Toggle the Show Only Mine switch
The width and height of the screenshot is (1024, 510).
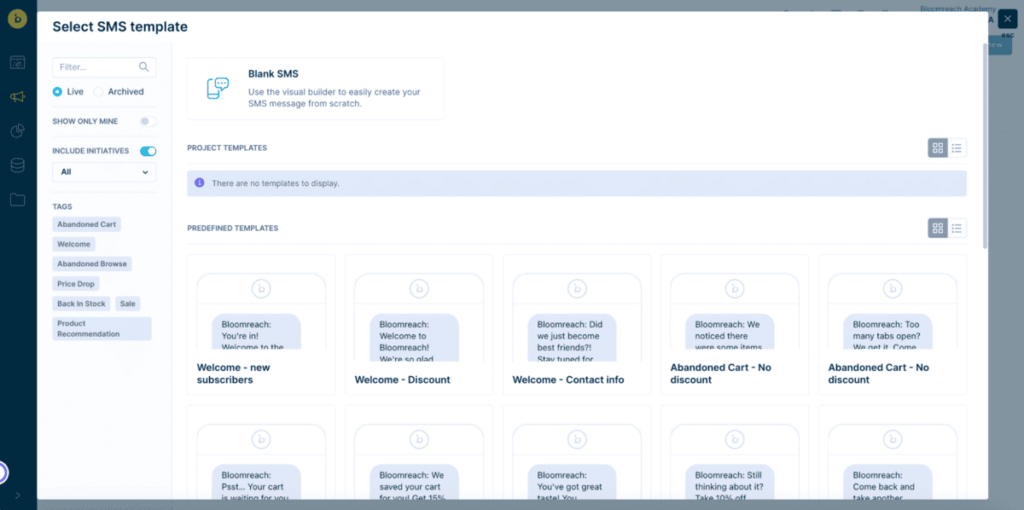148,121
